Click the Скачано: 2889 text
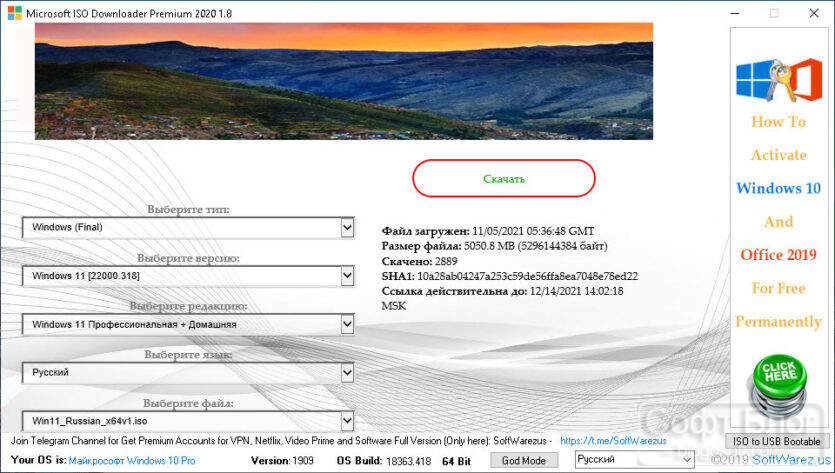This screenshot has width=835, height=473. (x=420, y=261)
